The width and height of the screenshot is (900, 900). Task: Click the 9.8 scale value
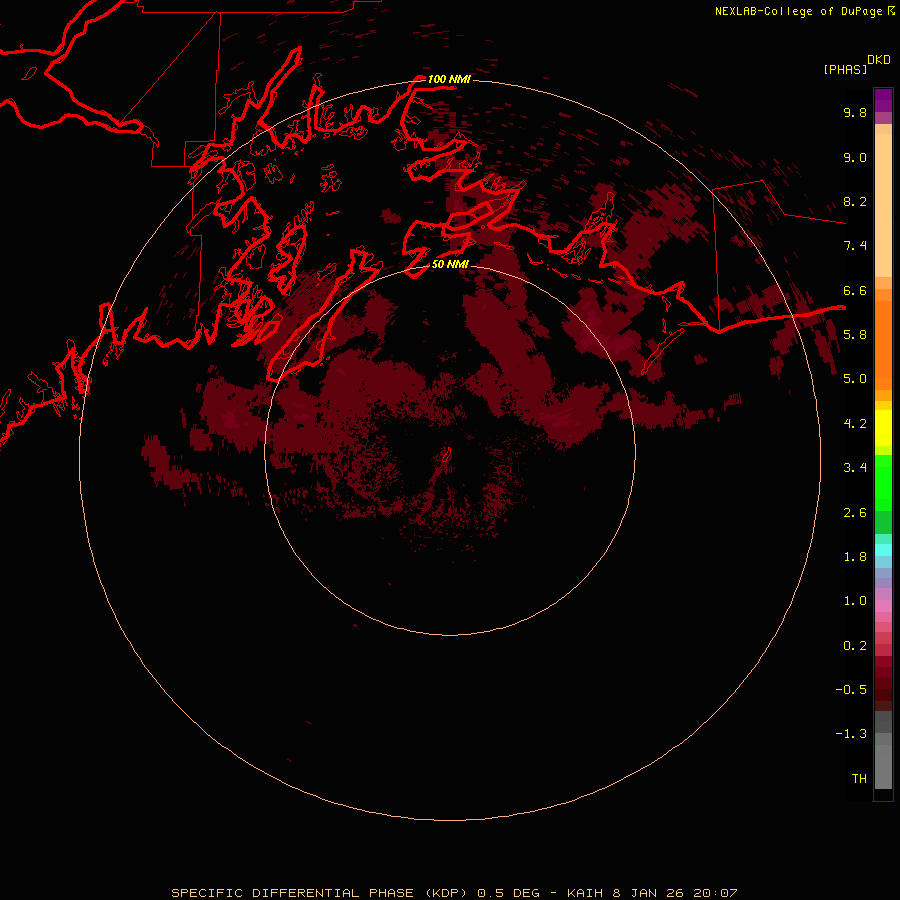click(x=855, y=112)
